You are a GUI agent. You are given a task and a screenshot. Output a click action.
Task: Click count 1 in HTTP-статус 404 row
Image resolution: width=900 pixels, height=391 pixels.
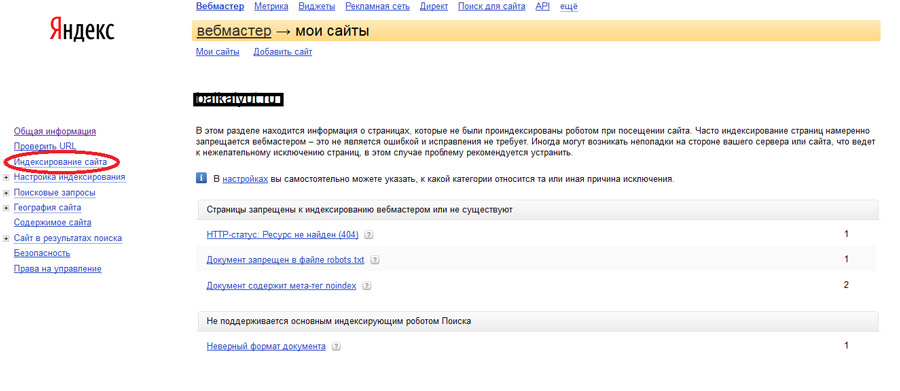tap(846, 234)
